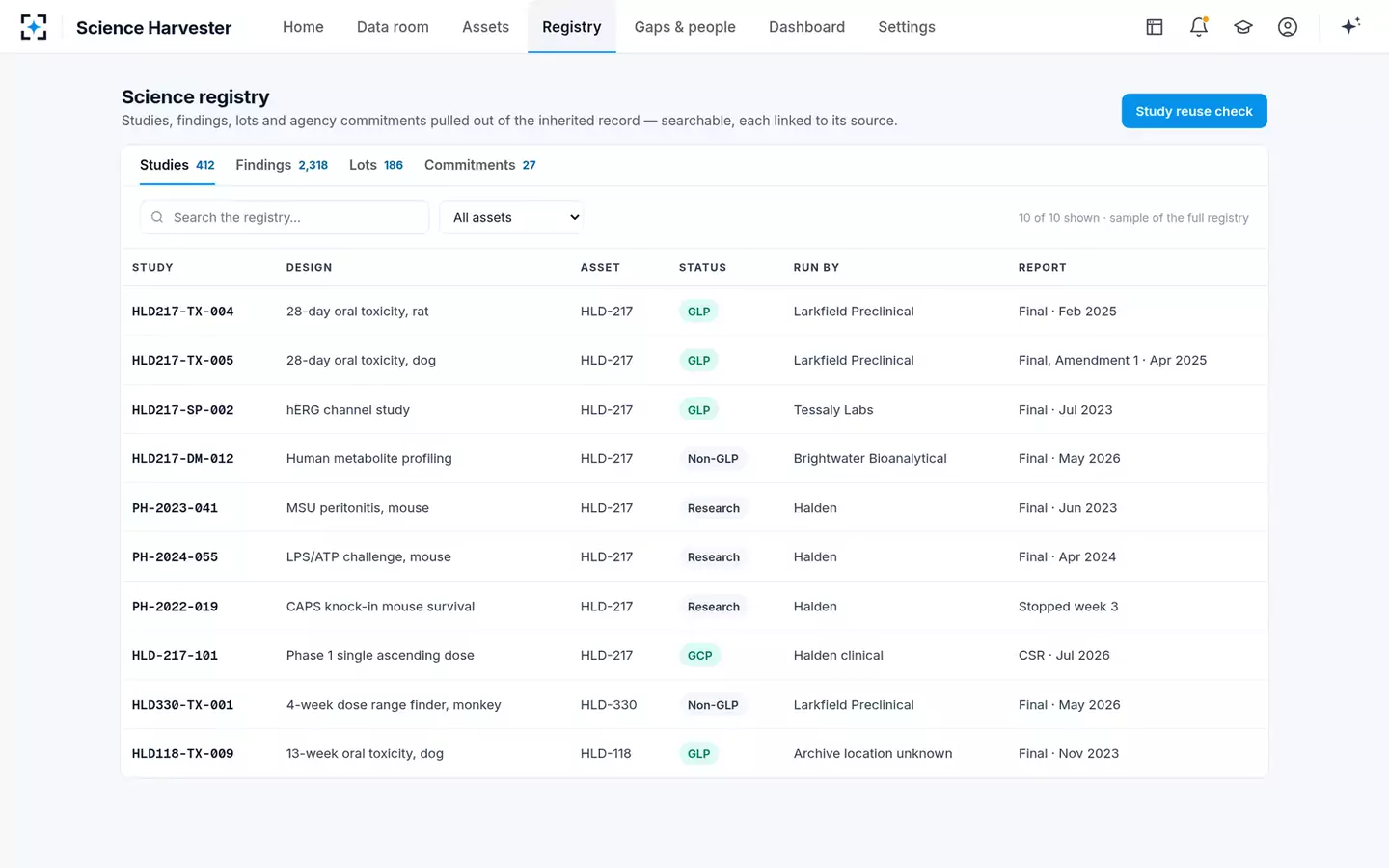Image resolution: width=1389 pixels, height=868 pixels.
Task: Select study PH-2022-019
Action: 175,607
